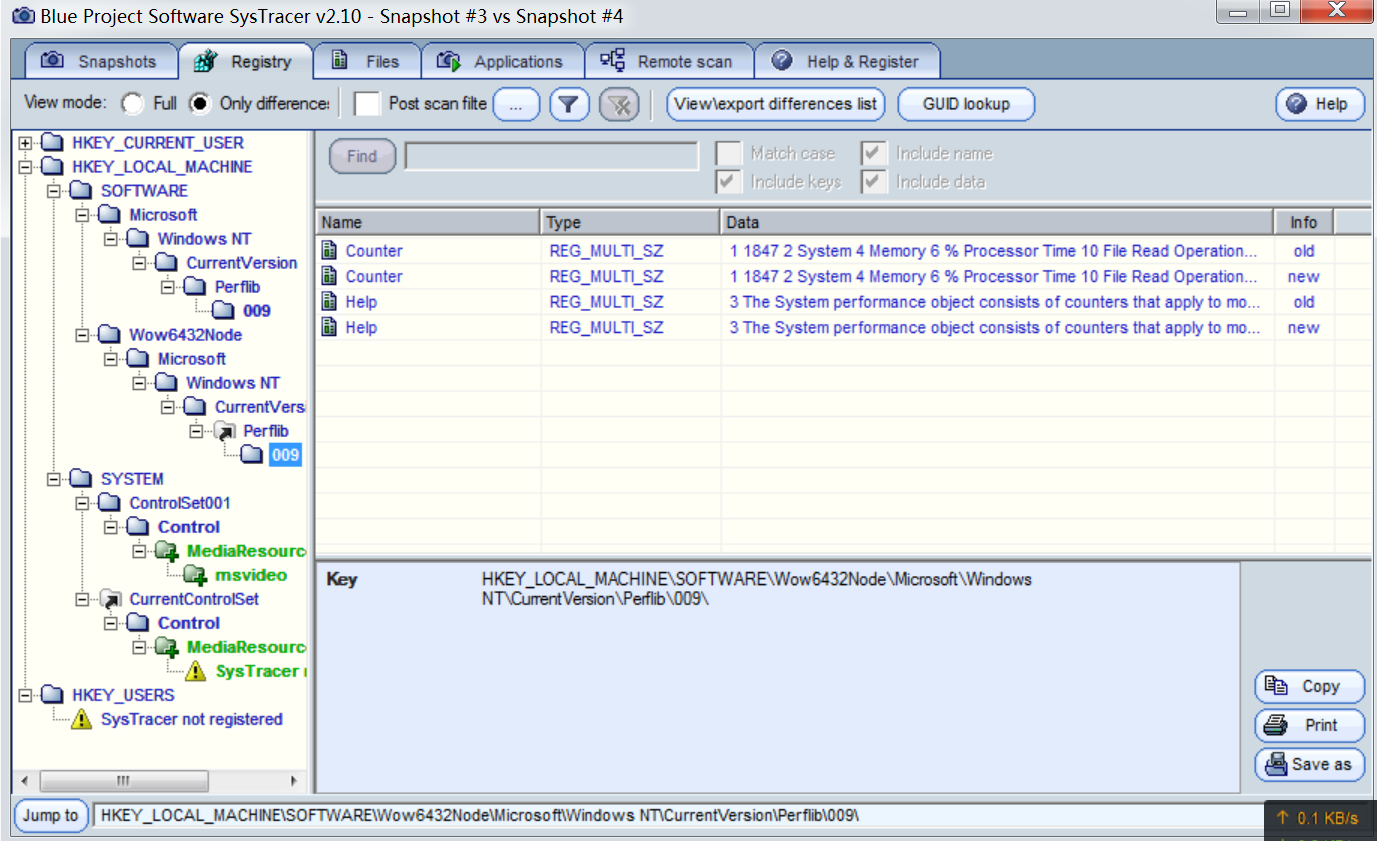This screenshot has height=841, width=1377.
Task: Click the Snapshots tab camera icon
Action: (x=53, y=61)
